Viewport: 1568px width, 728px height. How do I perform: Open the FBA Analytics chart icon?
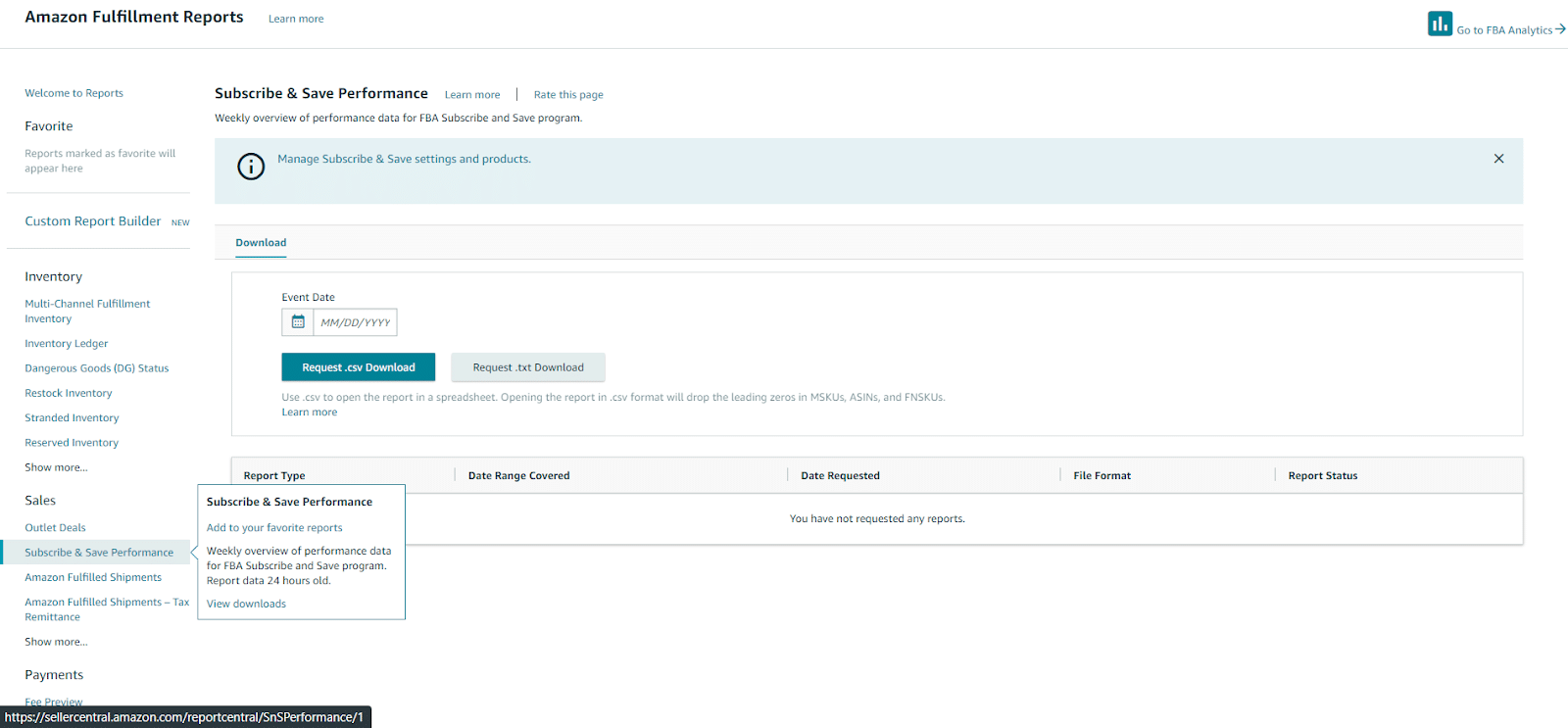coord(1440,24)
